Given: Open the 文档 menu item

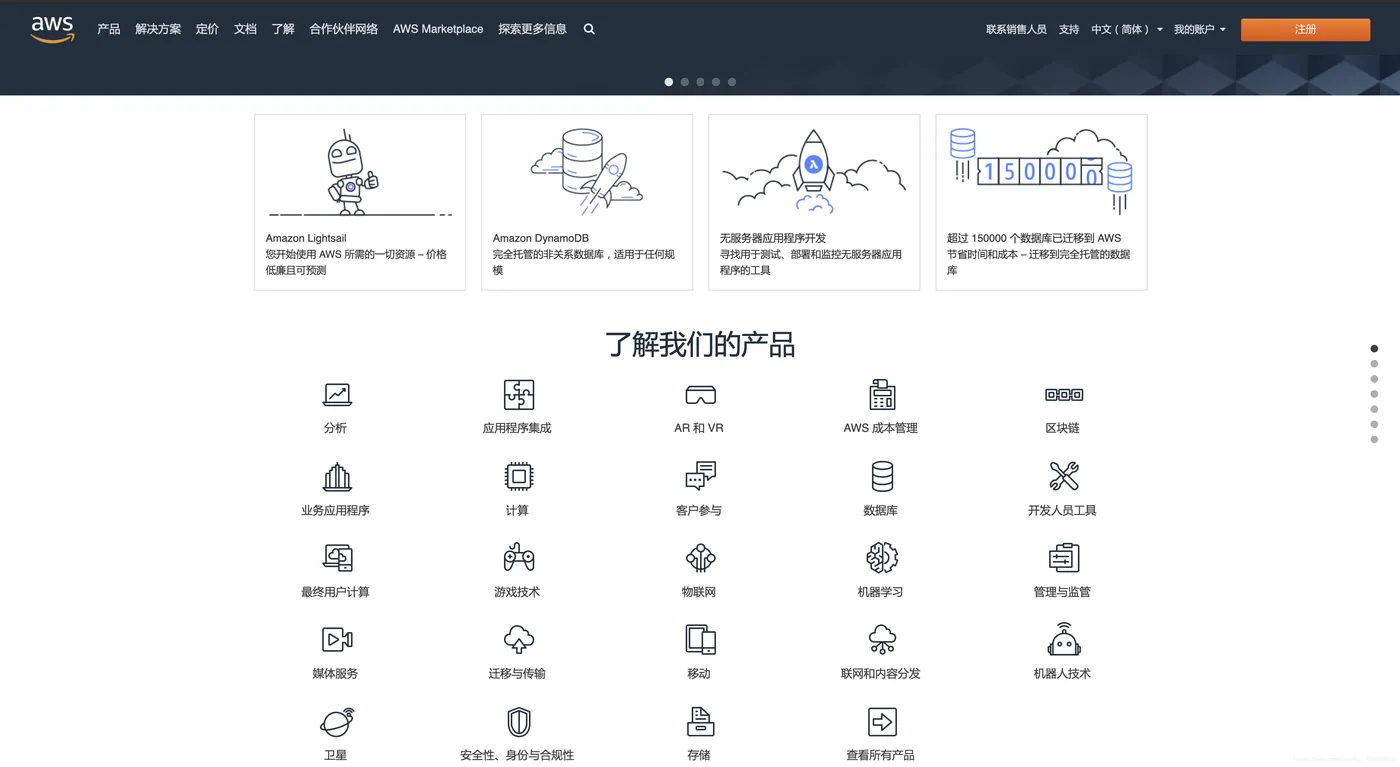Looking at the screenshot, I should point(245,29).
